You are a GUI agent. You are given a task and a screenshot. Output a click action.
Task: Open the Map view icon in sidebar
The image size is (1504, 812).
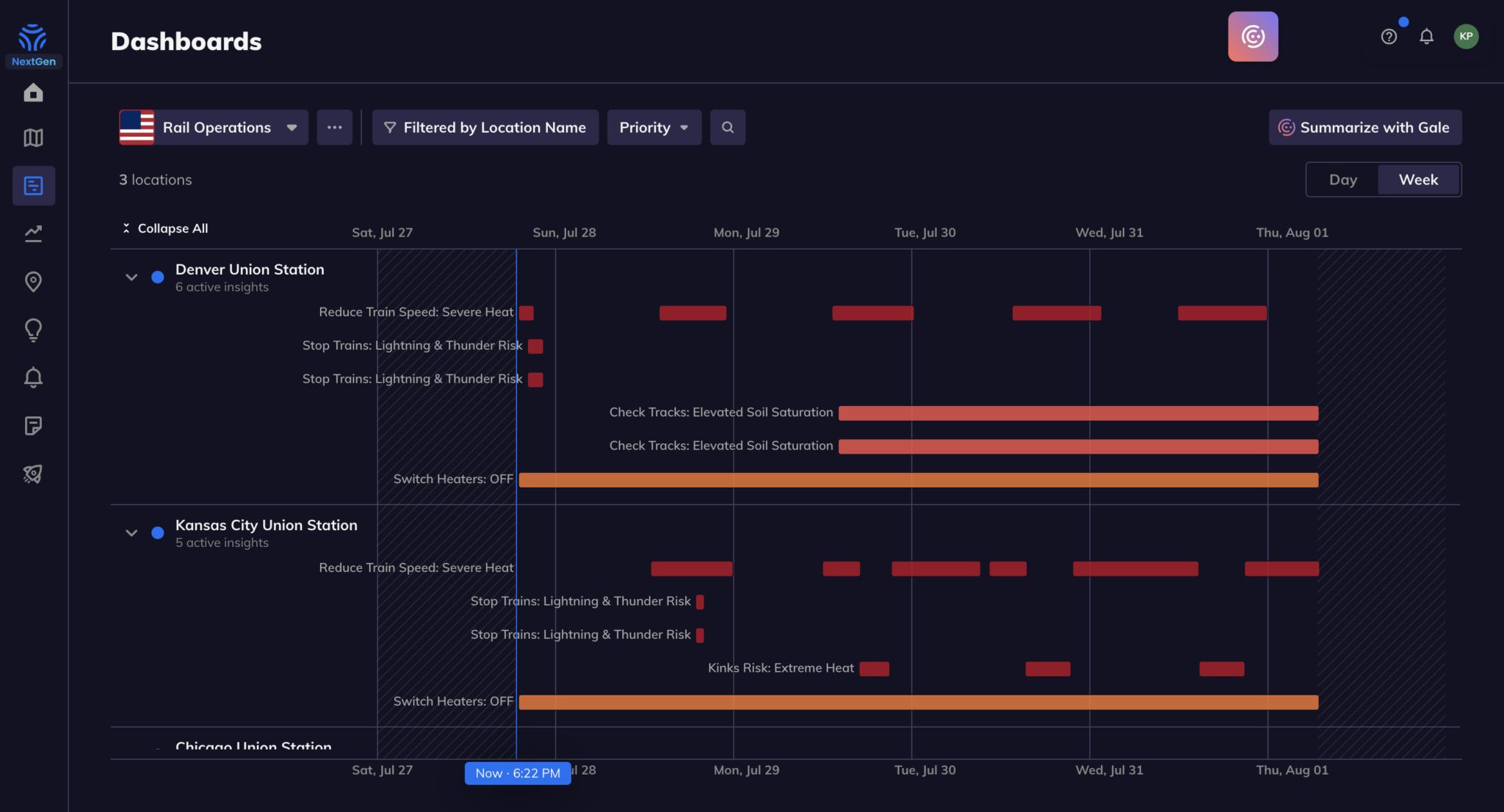pyautogui.click(x=33, y=137)
